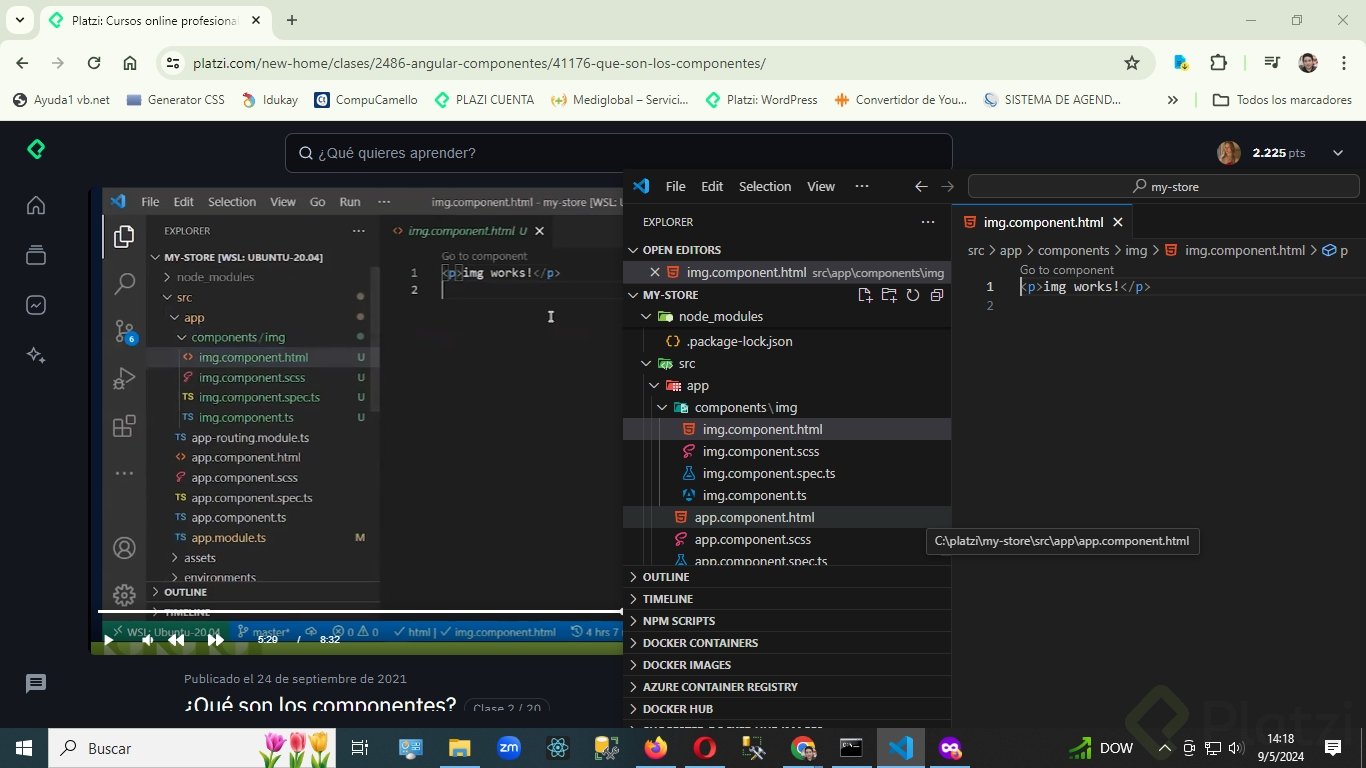Seek on the video progress bar

click(360, 611)
